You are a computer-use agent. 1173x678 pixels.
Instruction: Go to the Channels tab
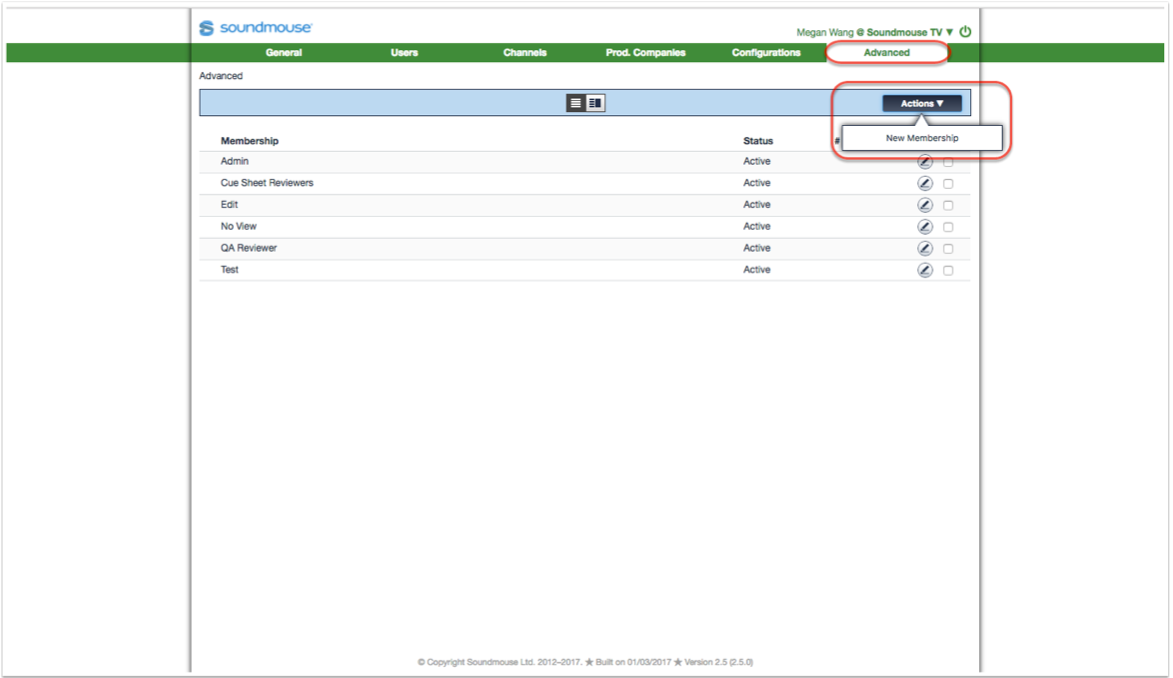(524, 52)
